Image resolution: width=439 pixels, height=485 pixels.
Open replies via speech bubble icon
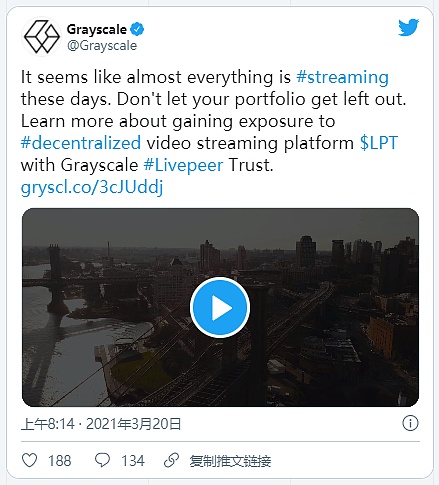102,460
